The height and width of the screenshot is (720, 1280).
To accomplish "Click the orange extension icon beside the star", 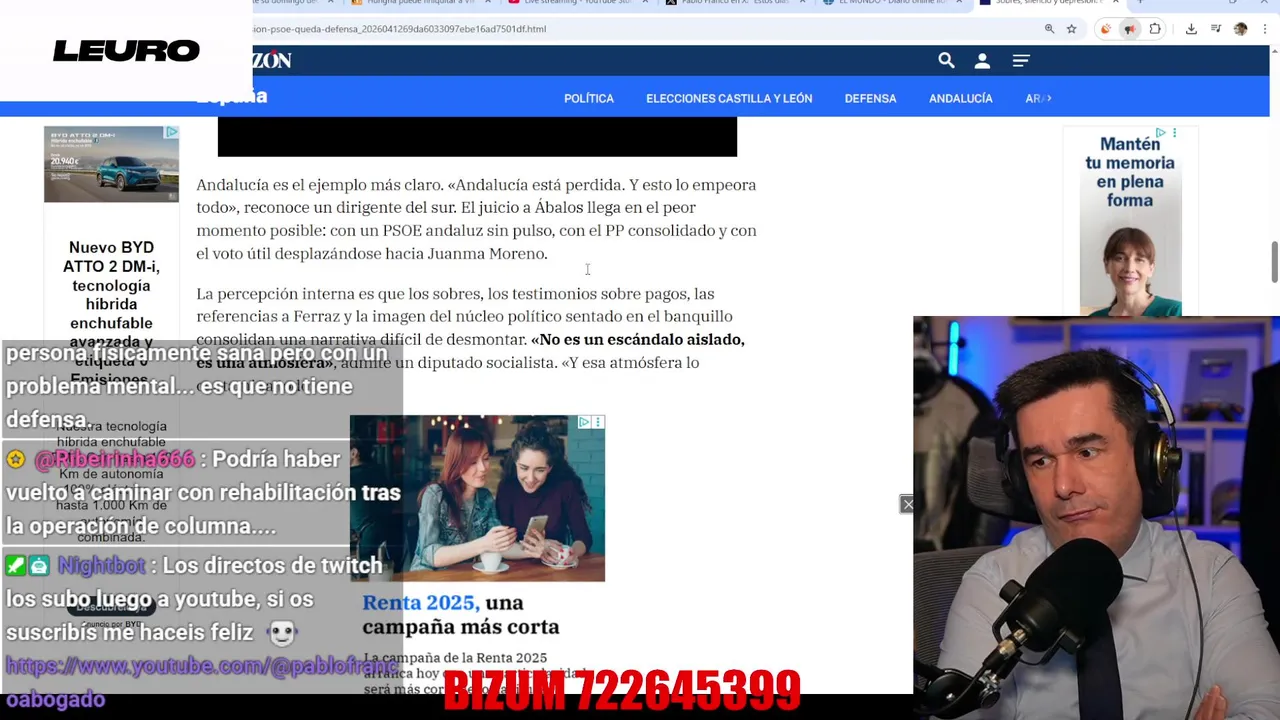I will pos(1105,29).
